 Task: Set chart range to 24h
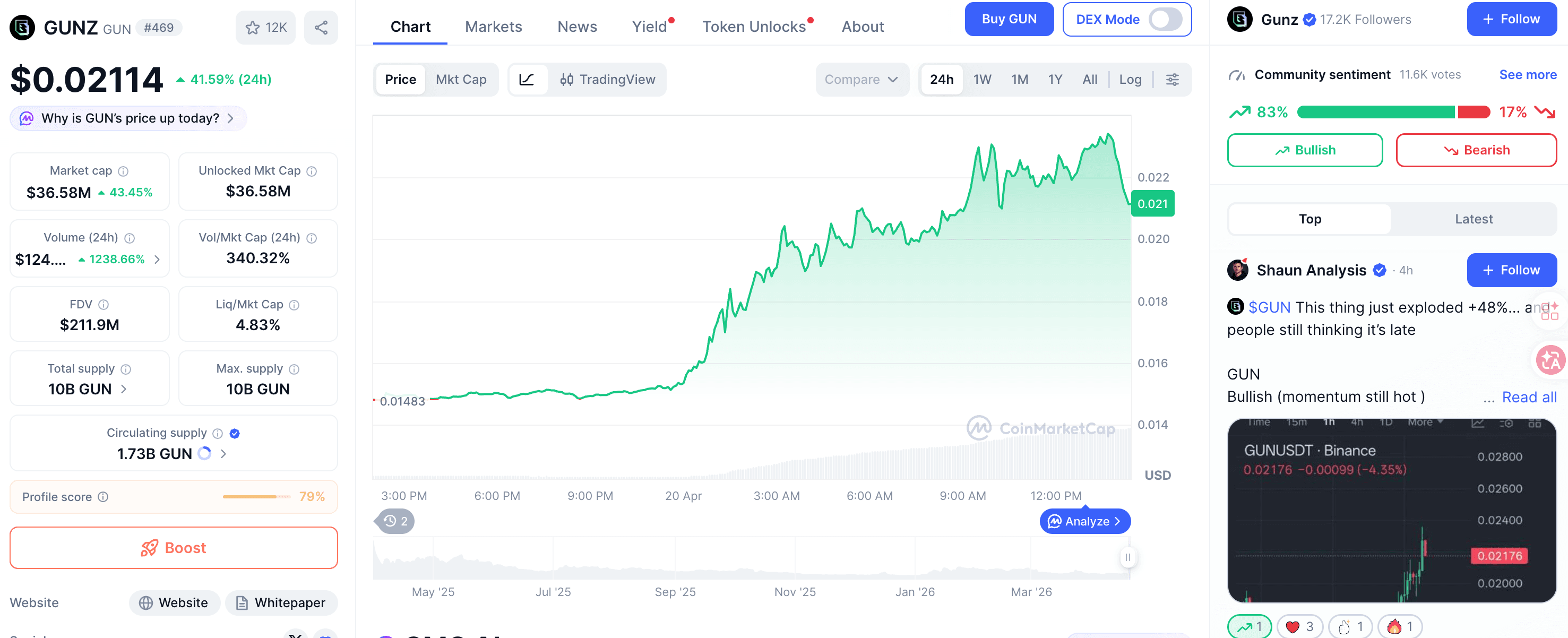[x=942, y=80]
